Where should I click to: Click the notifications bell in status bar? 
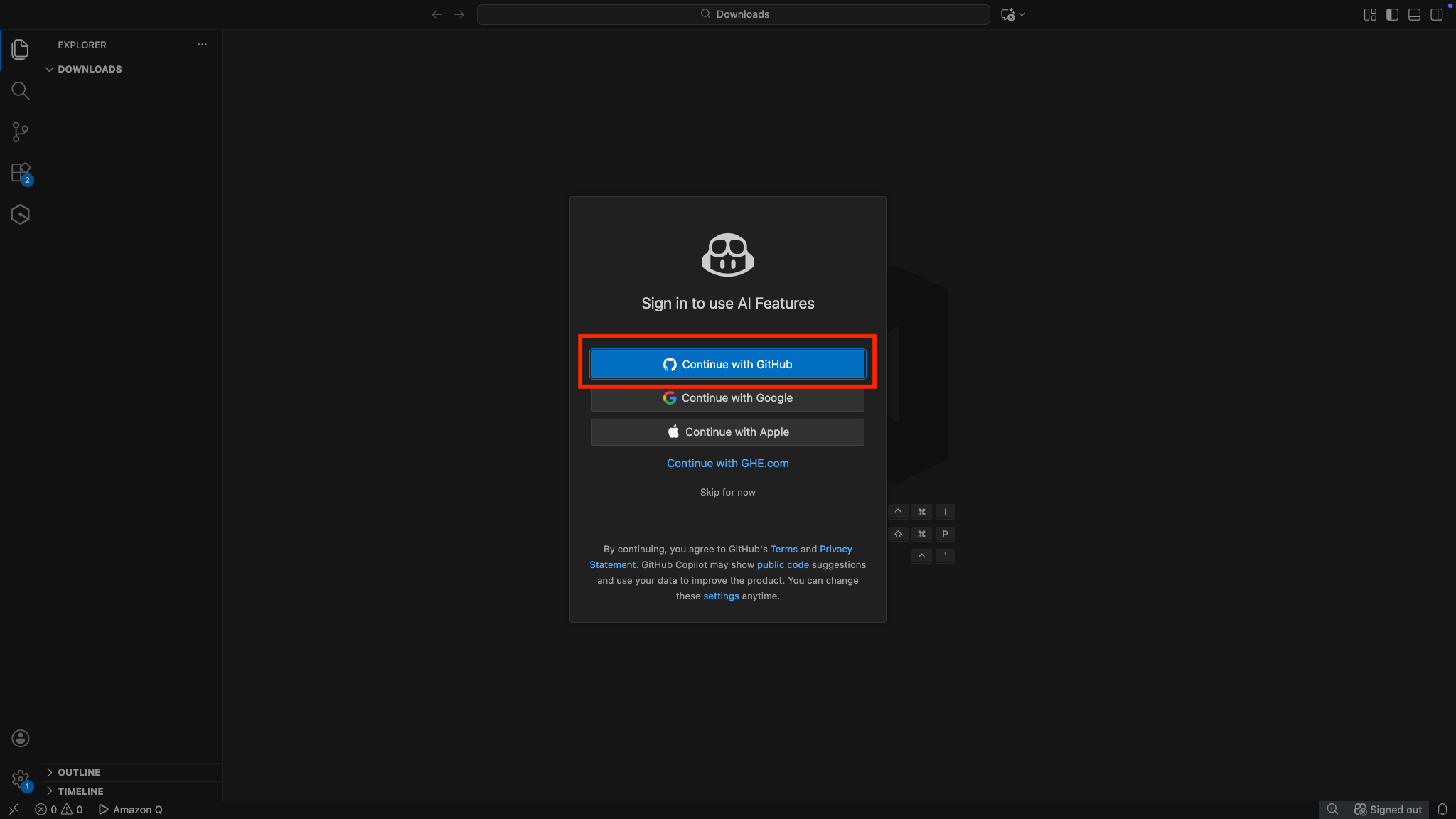point(1442,810)
